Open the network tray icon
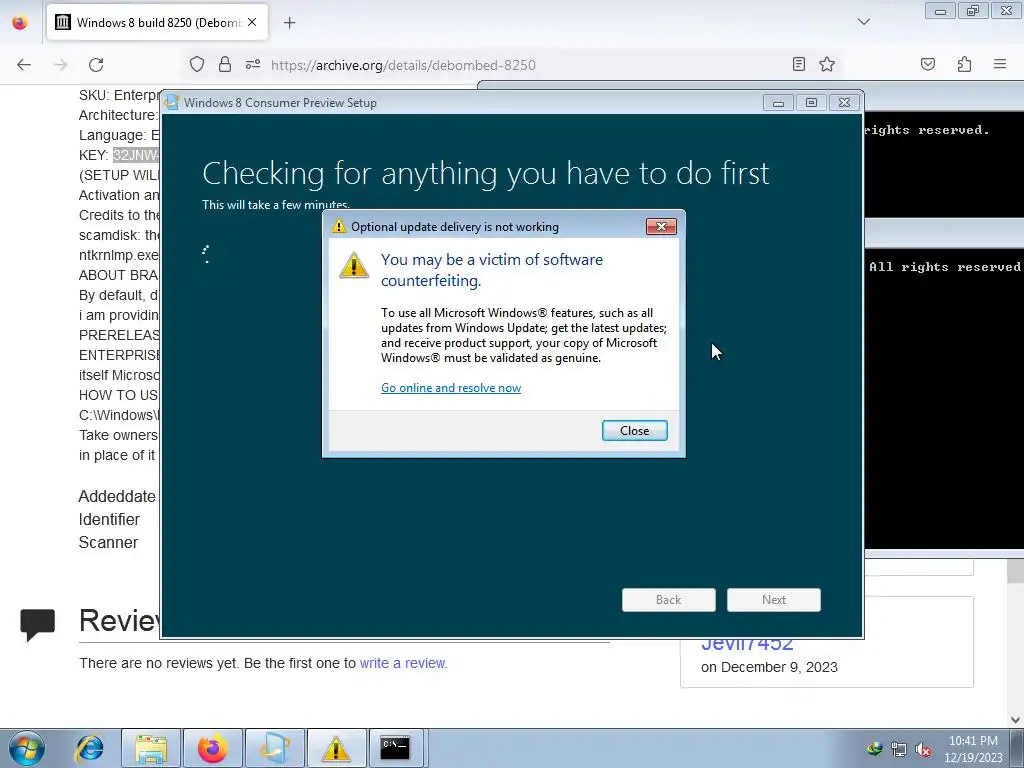Screen dimensions: 1024x768 coord(899,750)
